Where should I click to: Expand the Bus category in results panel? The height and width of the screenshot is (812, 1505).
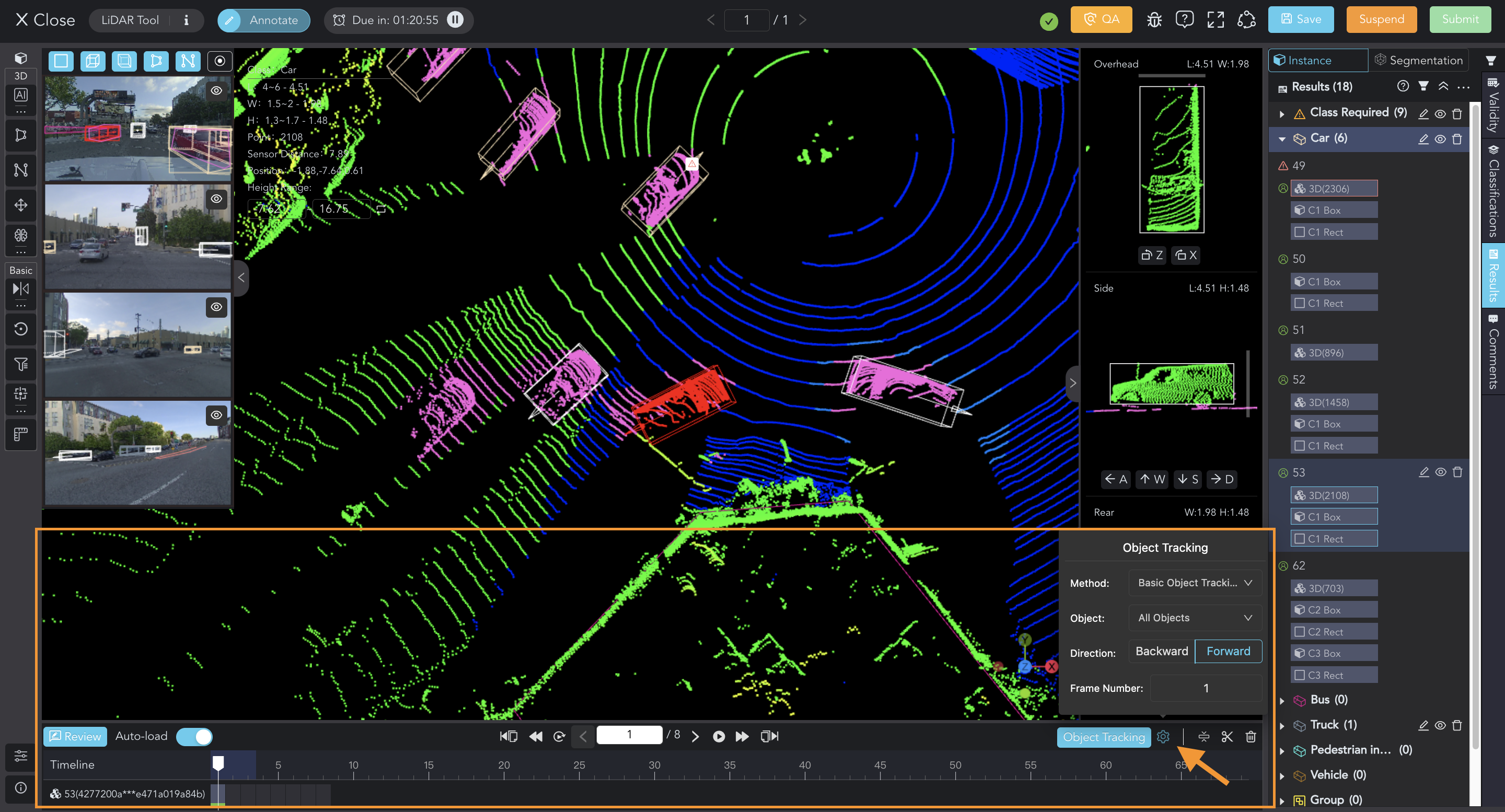(1283, 700)
